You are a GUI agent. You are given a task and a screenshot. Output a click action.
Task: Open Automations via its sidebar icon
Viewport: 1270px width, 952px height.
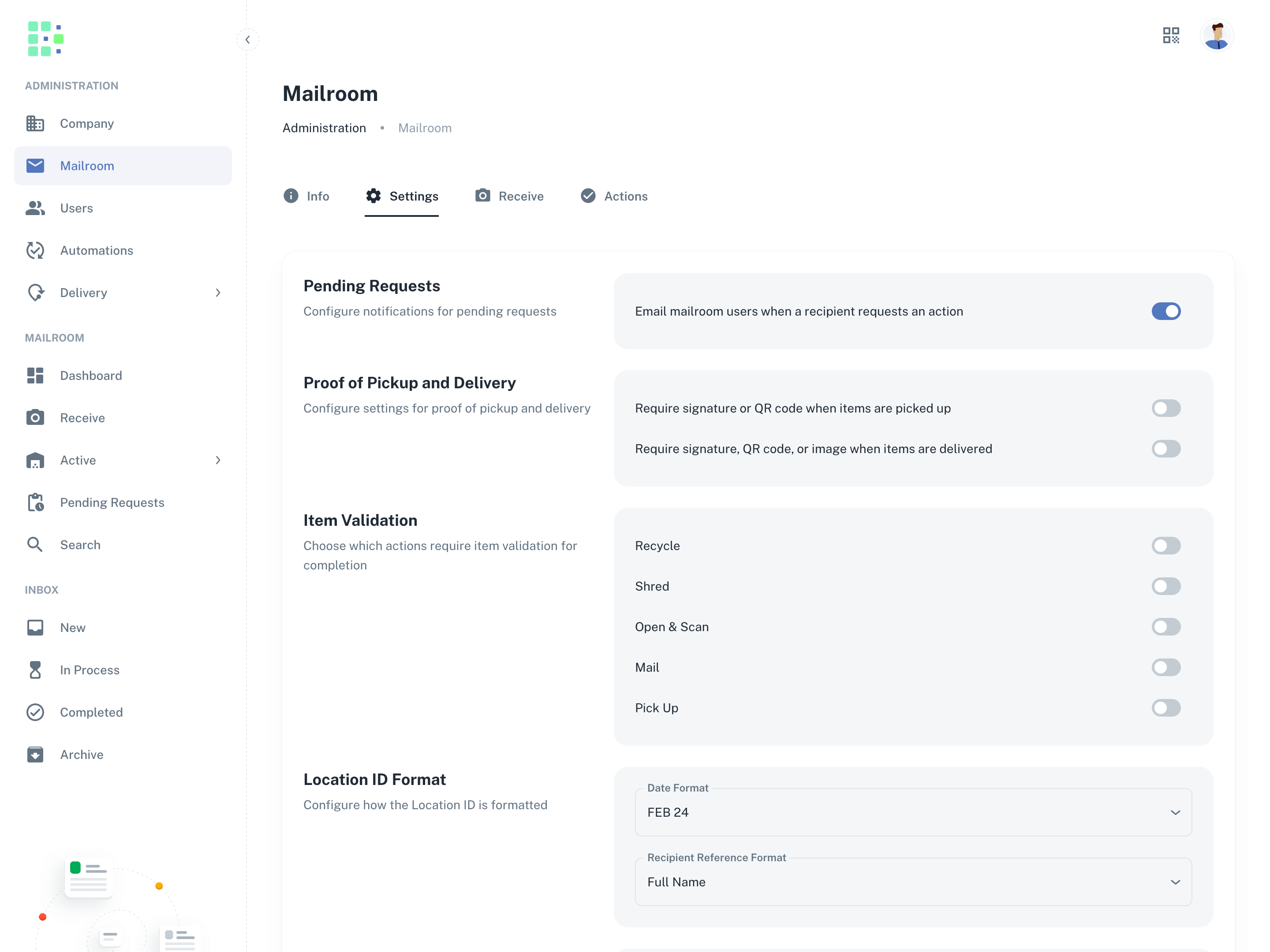pyautogui.click(x=35, y=250)
